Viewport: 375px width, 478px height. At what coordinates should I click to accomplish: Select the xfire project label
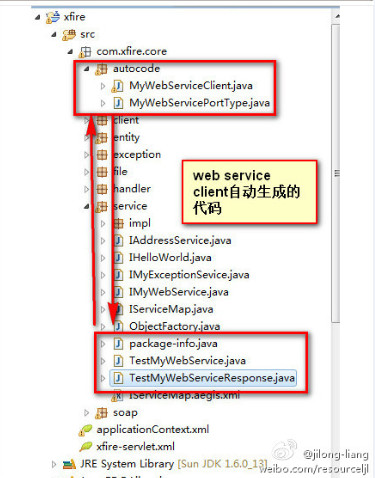pos(74,17)
